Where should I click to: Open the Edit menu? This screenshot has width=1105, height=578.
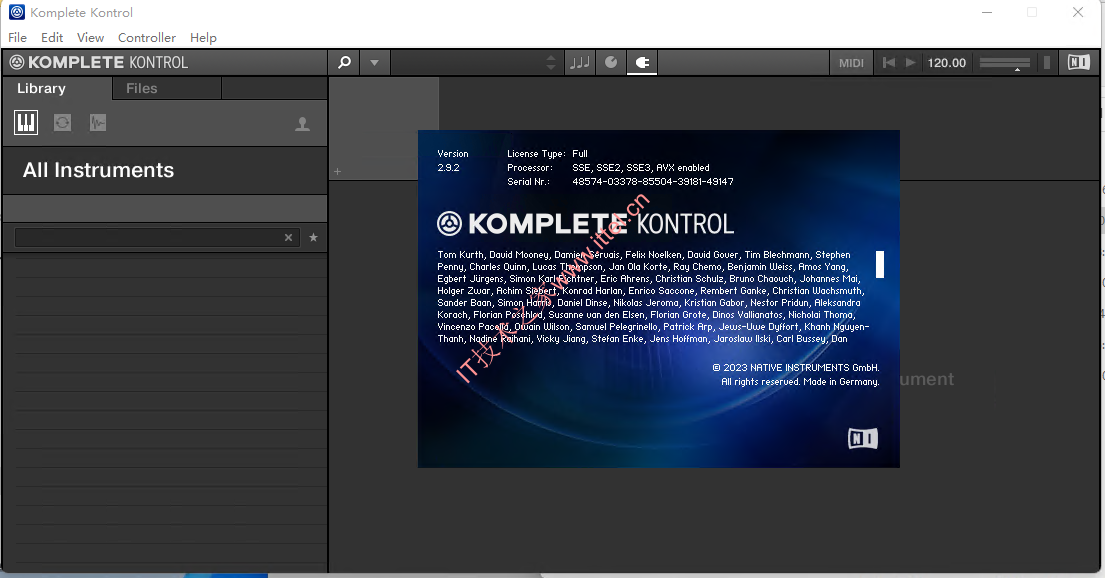point(52,37)
